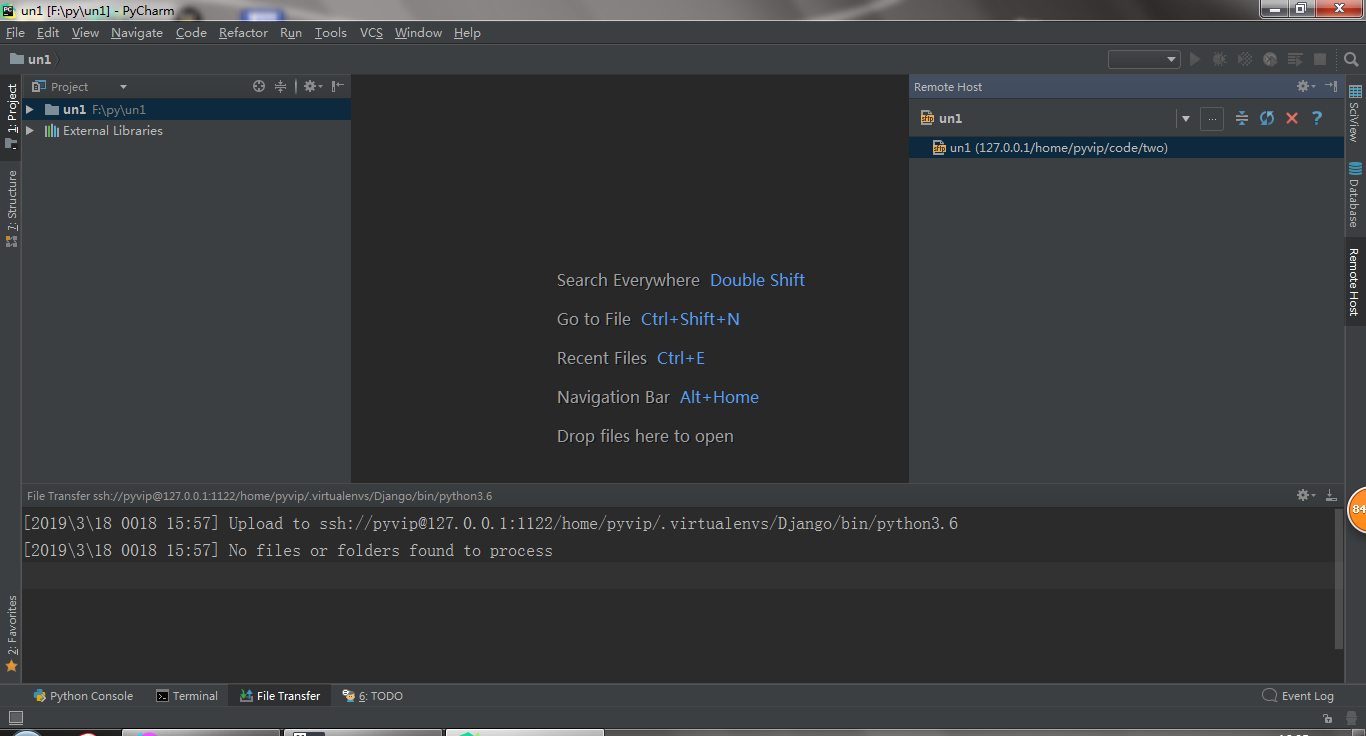Expand the un1 project tree node
1366x736 pixels.
[x=29, y=109]
